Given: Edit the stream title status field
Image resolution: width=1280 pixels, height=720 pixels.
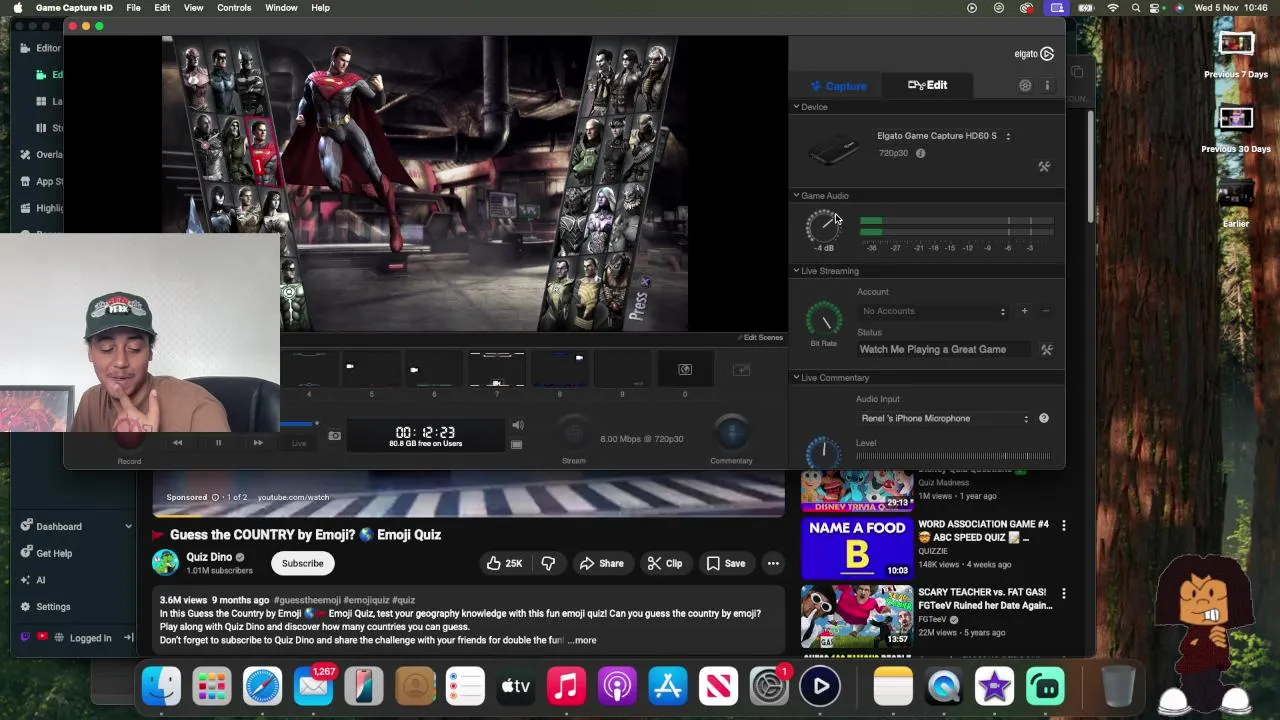Looking at the screenshot, I should pyautogui.click(x=945, y=350).
